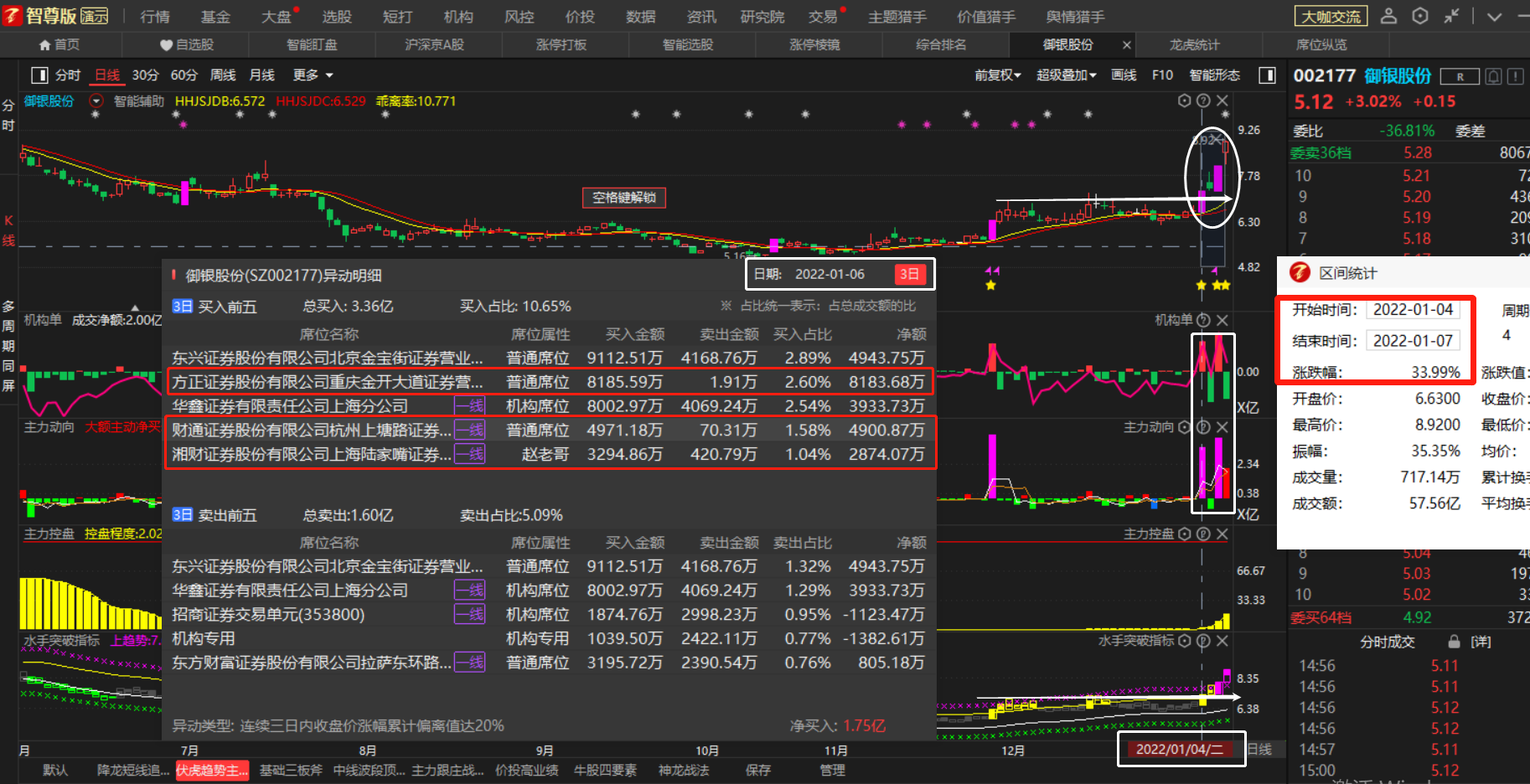Open help for 水手突破指标 indicator

(x=1203, y=641)
